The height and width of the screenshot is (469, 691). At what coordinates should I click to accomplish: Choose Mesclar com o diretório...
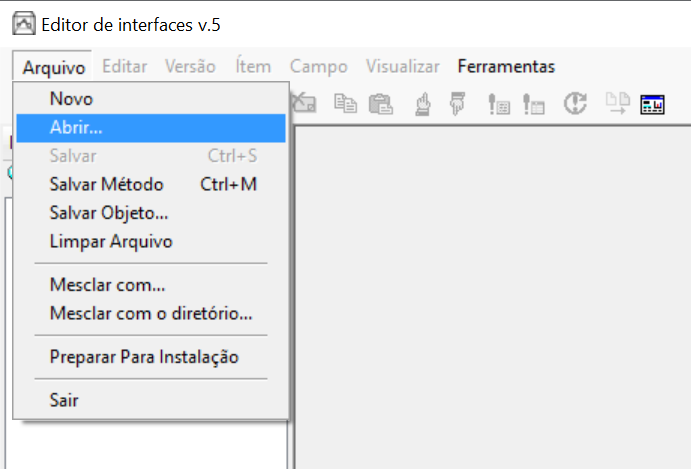tap(151, 313)
